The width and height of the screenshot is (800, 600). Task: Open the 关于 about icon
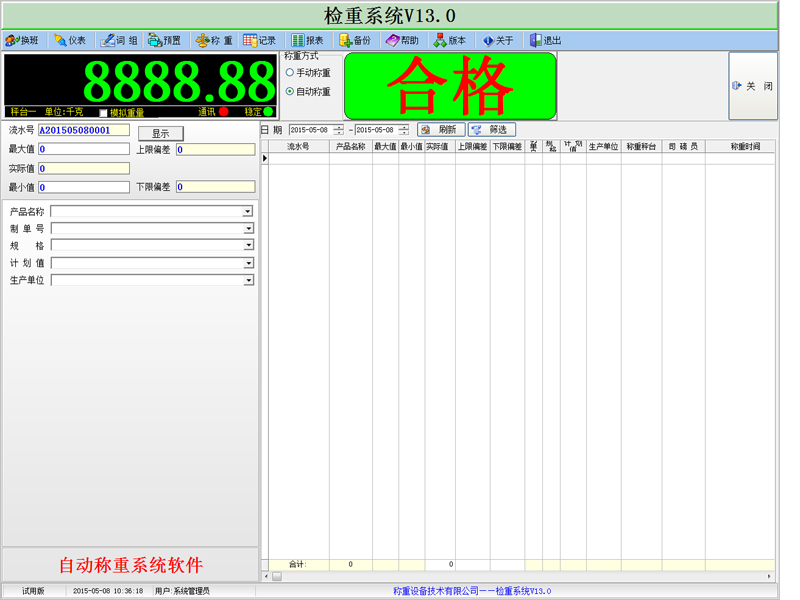click(x=497, y=40)
